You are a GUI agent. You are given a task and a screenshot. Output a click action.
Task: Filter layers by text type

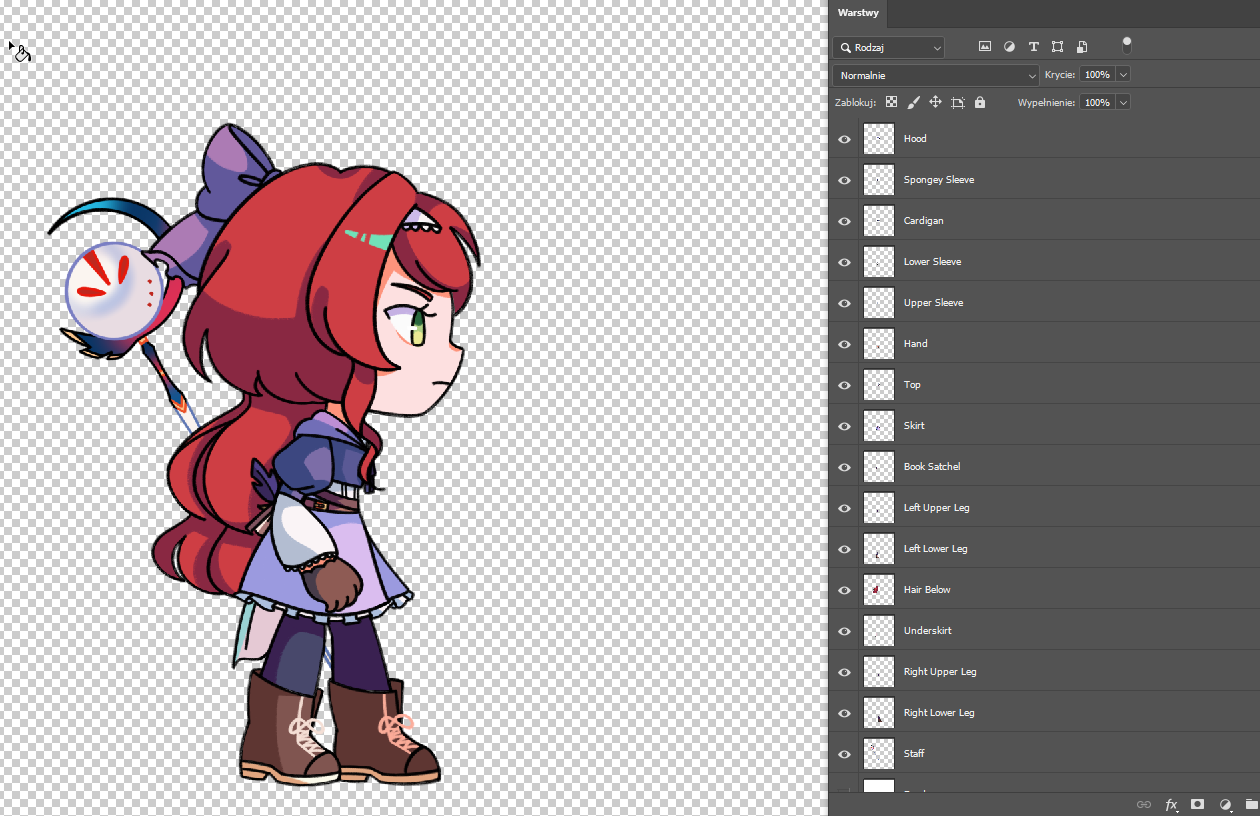(x=1033, y=47)
